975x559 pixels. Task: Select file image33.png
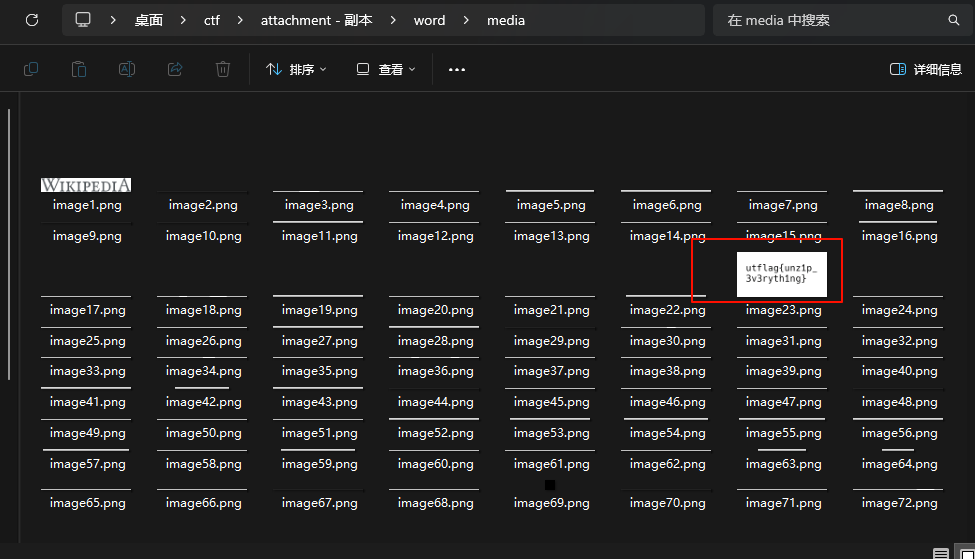click(87, 371)
